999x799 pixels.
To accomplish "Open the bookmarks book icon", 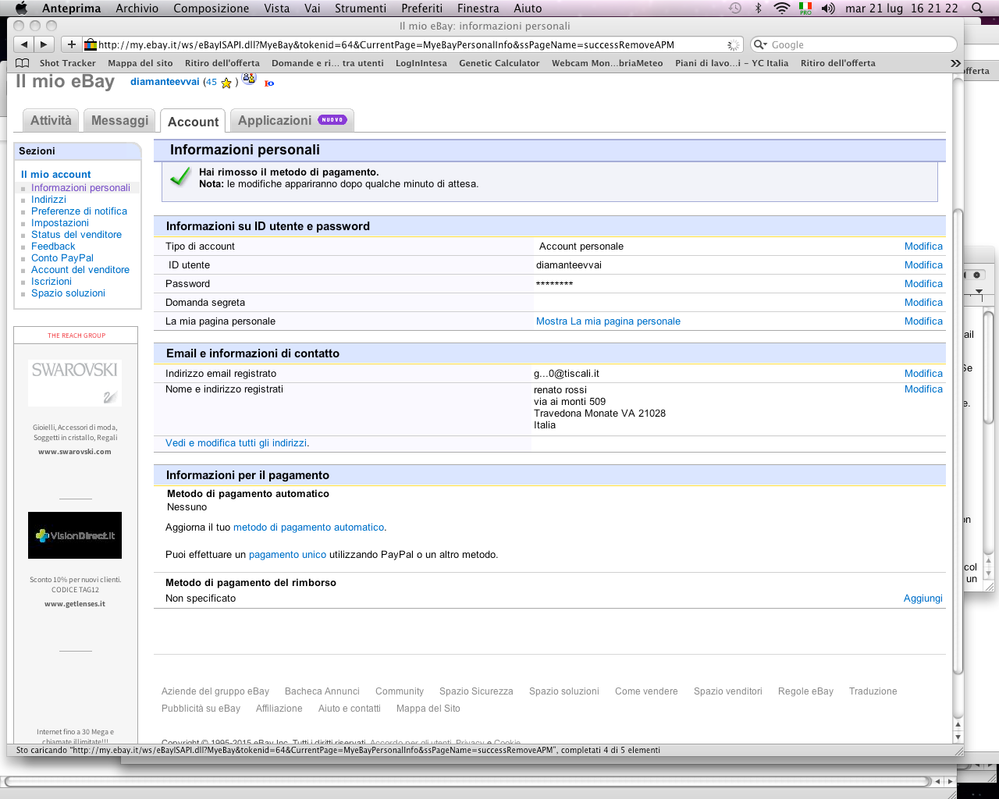I will [x=22, y=63].
